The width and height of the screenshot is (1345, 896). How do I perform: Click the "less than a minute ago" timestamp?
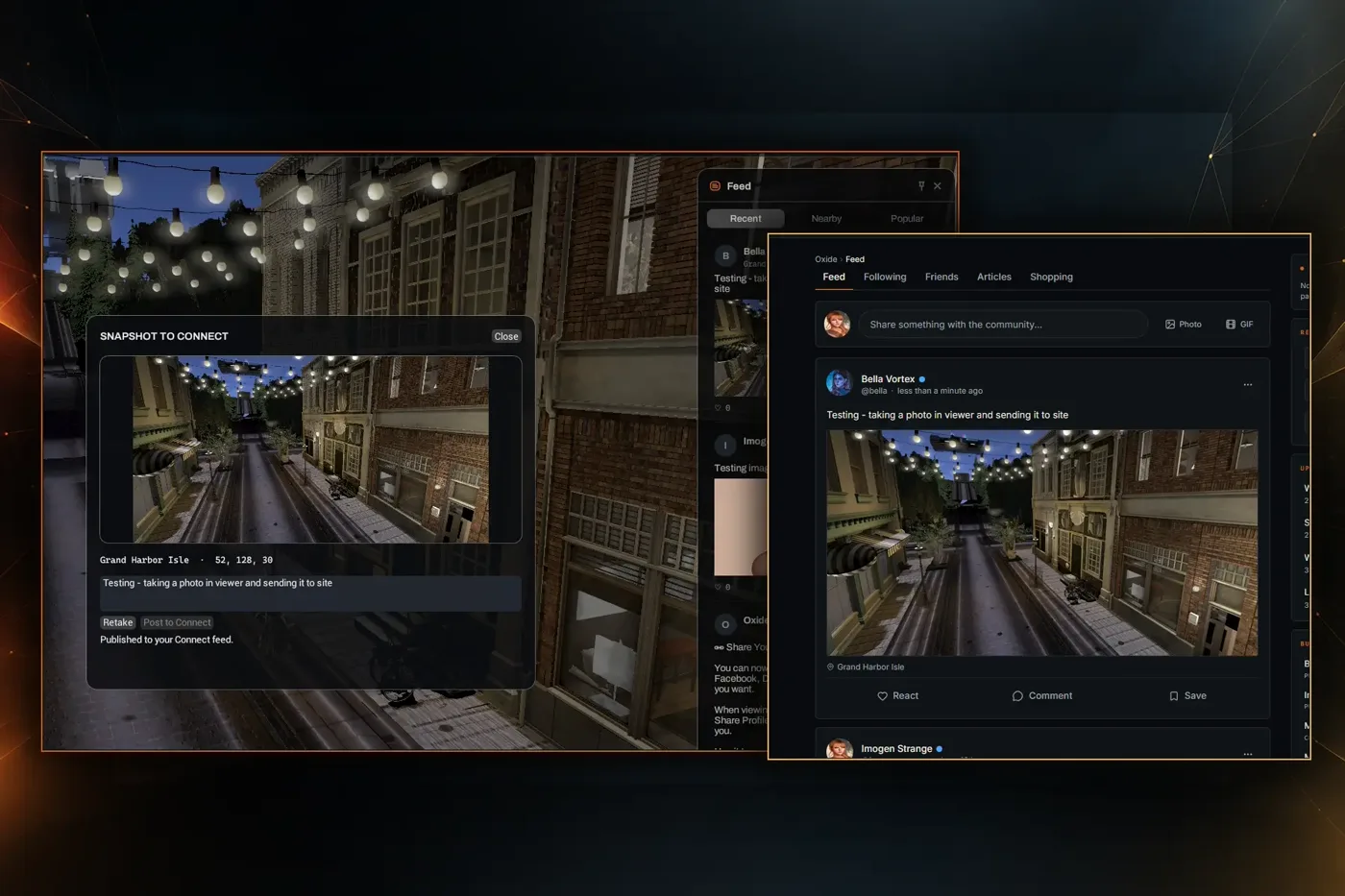(x=940, y=391)
